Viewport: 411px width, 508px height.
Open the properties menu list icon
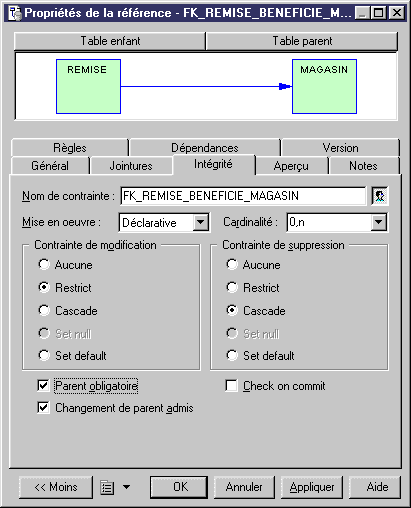point(107,488)
